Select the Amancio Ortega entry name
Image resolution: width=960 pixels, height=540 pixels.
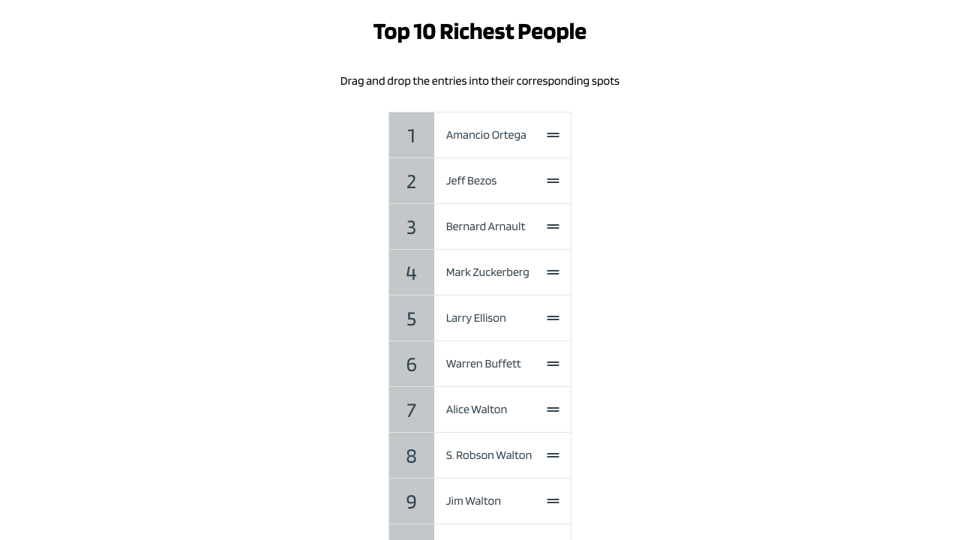coord(486,135)
